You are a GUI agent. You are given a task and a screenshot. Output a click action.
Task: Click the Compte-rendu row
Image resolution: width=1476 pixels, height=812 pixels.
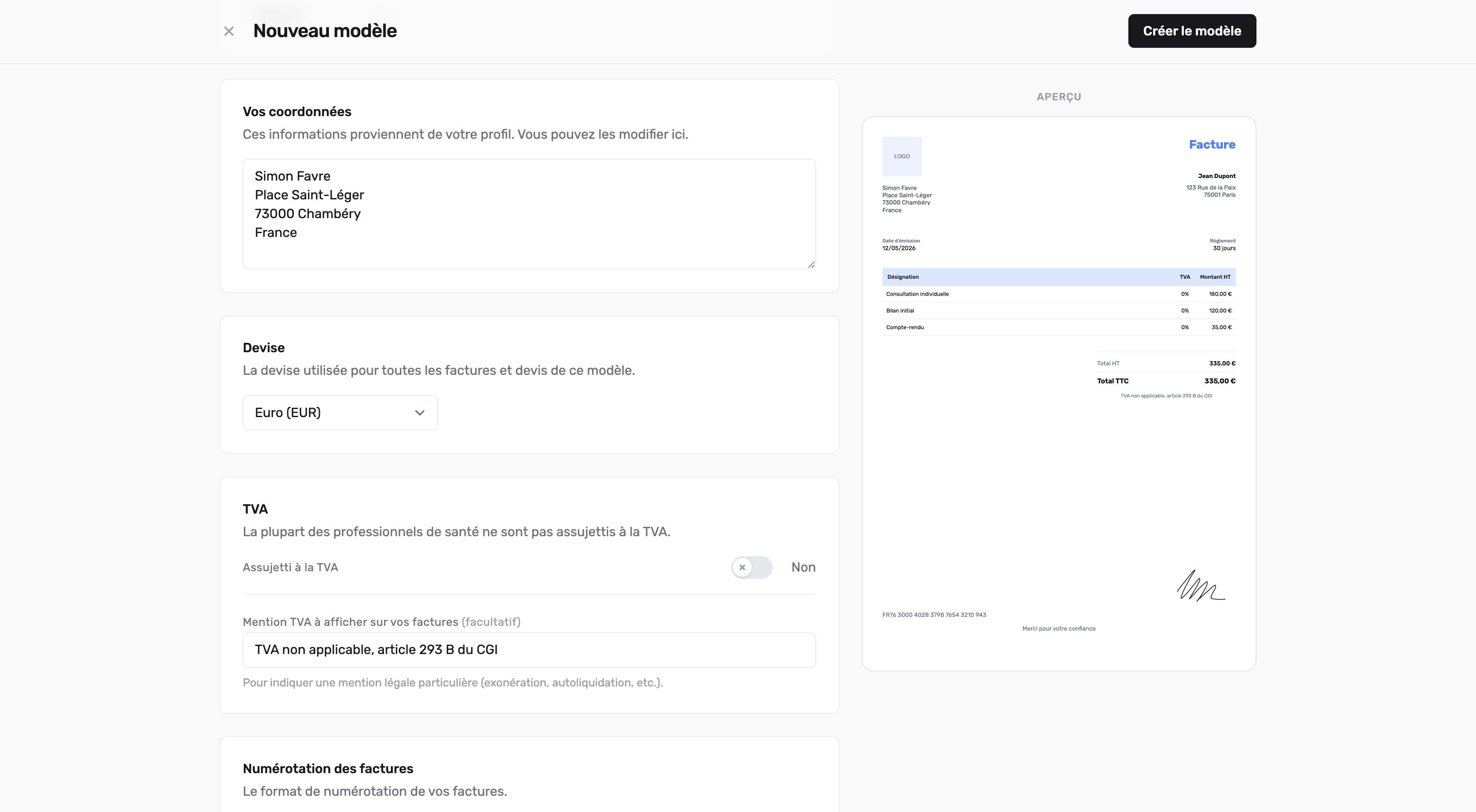[x=1058, y=327]
